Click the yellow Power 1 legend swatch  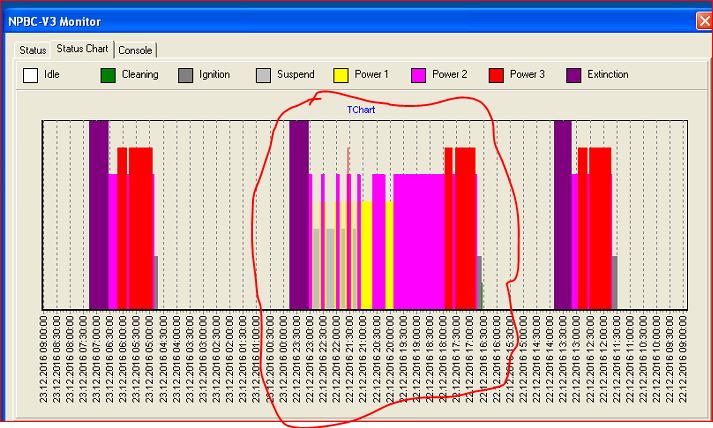click(x=340, y=75)
